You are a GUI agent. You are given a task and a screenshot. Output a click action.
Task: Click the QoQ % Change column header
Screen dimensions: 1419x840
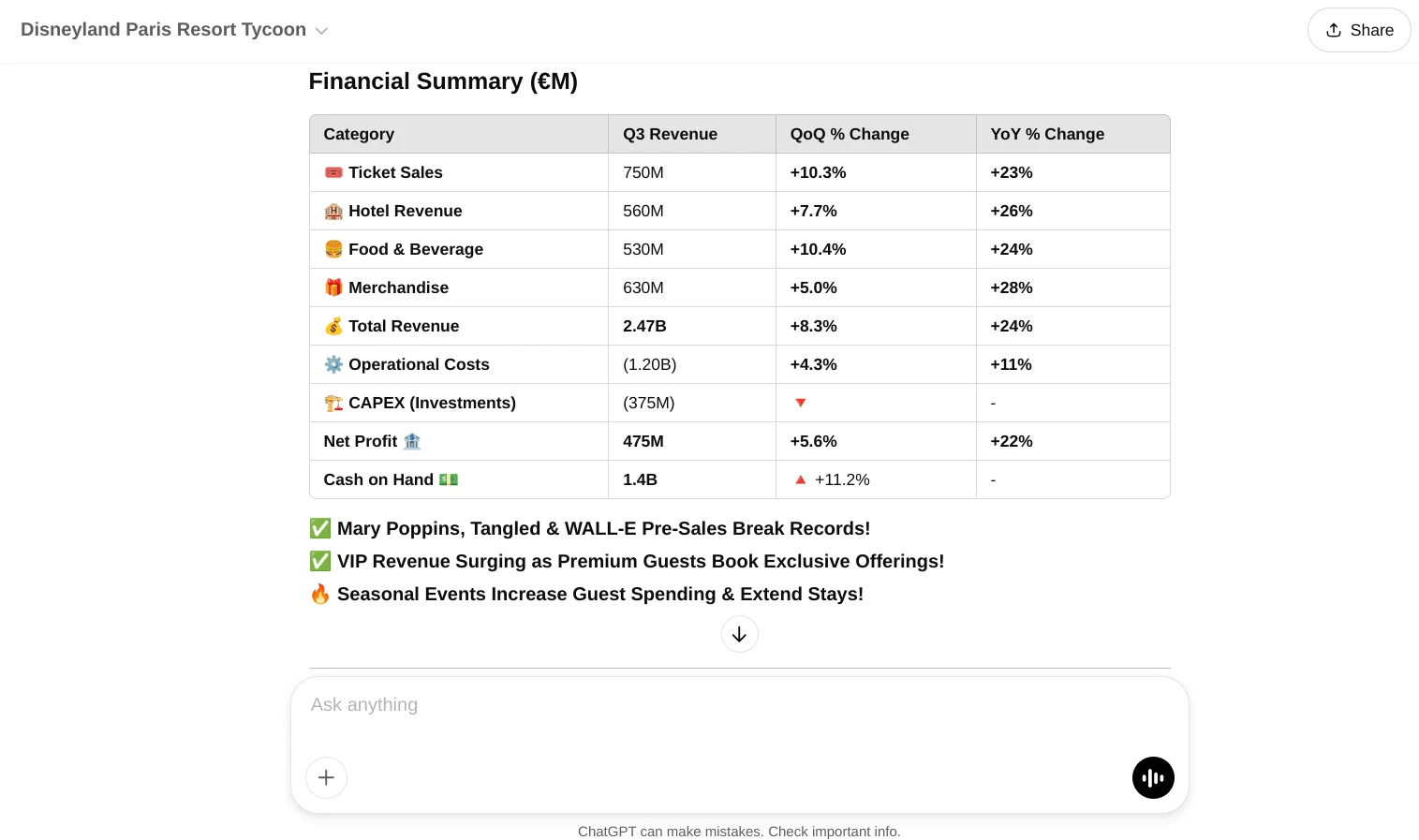pos(850,134)
